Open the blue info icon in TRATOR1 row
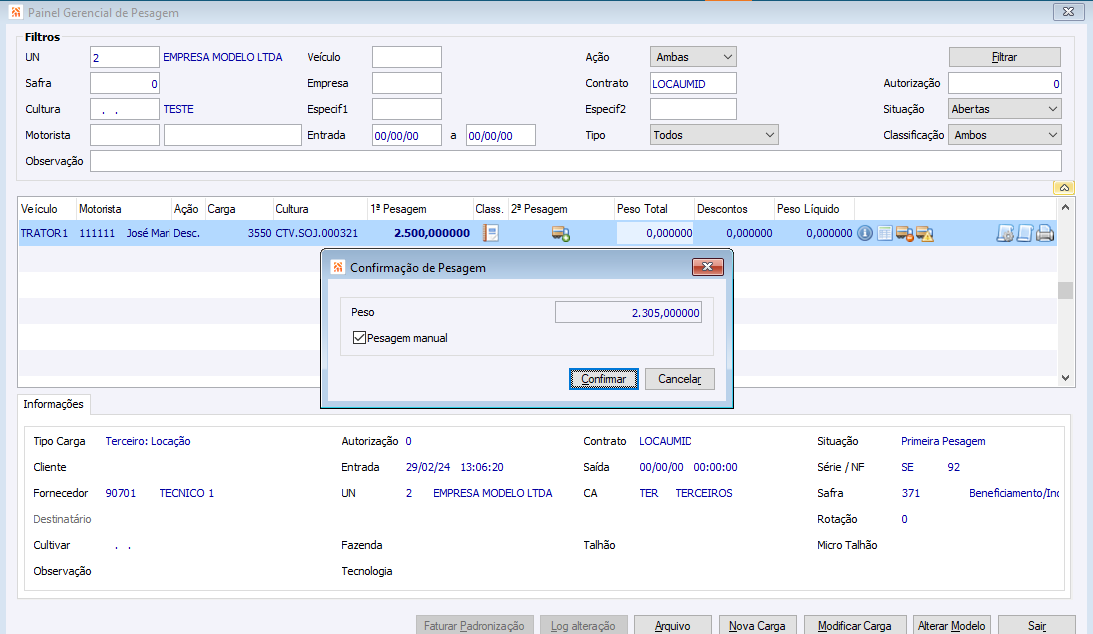This screenshot has height=634, width=1093. (864, 233)
